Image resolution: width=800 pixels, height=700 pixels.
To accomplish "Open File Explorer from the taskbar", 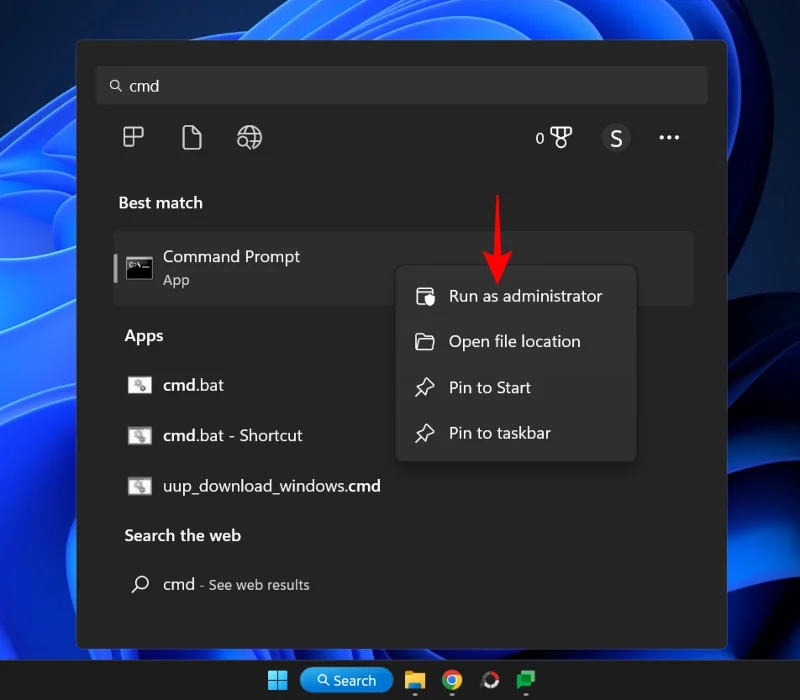I will pos(414,680).
